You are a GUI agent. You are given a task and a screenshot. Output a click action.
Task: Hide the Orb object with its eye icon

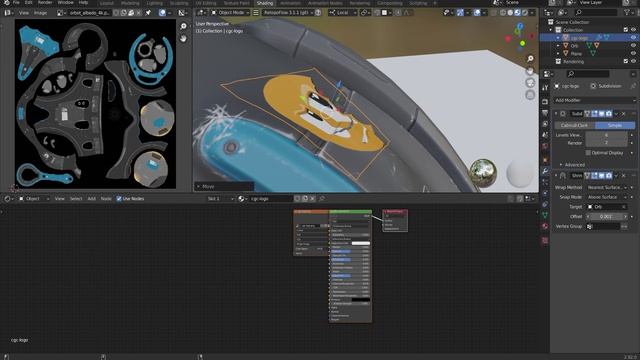633,46
